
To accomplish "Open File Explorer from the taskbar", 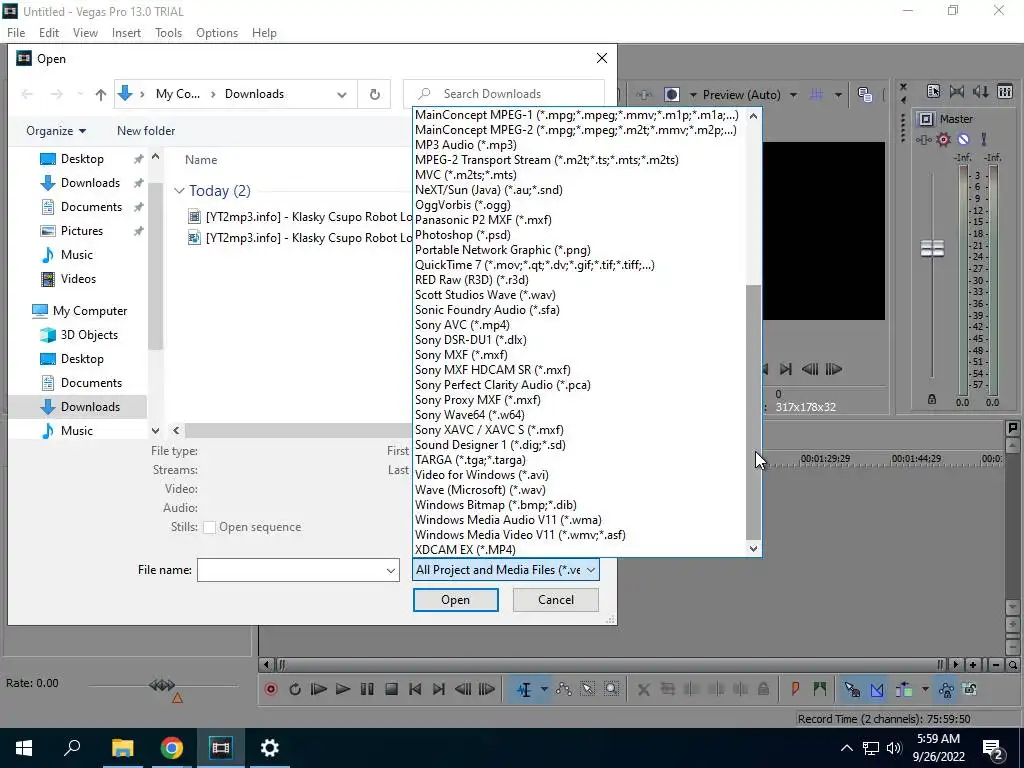I will coord(122,748).
